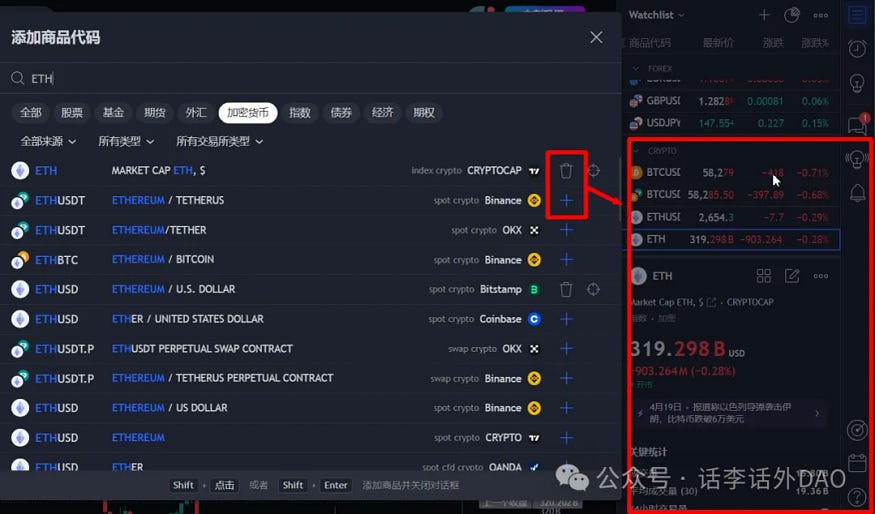The height and width of the screenshot is (514, 875).
Task: Open notifications bell sidebar icon
Action: (x=857, y=193)
